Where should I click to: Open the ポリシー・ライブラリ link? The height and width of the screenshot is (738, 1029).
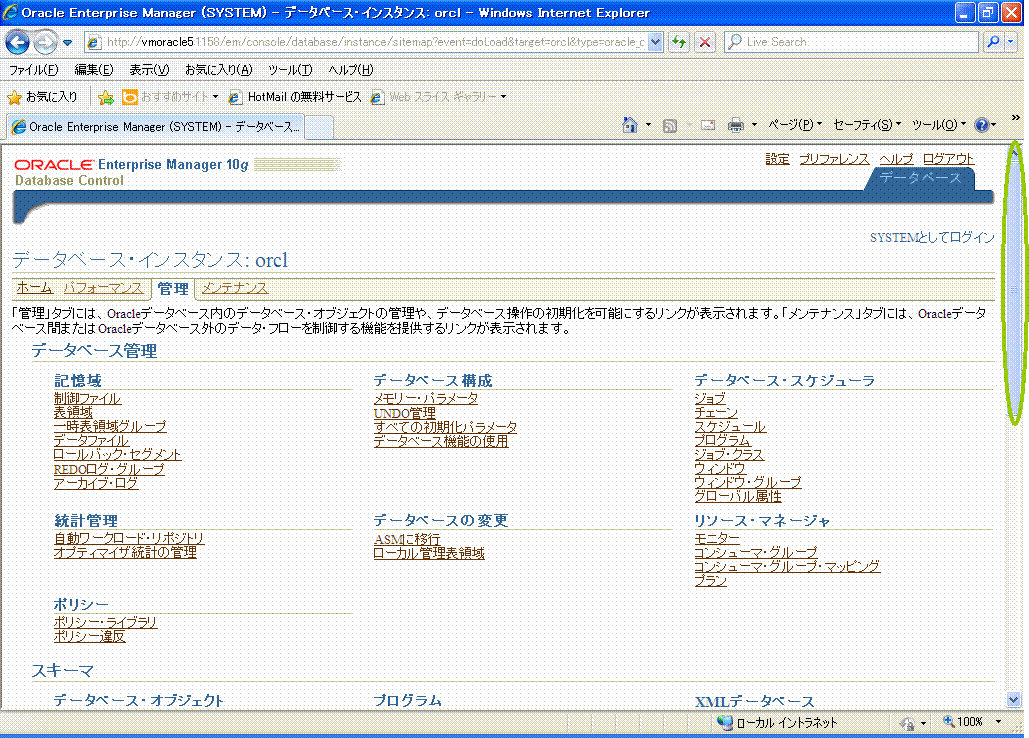click(105, 622)
